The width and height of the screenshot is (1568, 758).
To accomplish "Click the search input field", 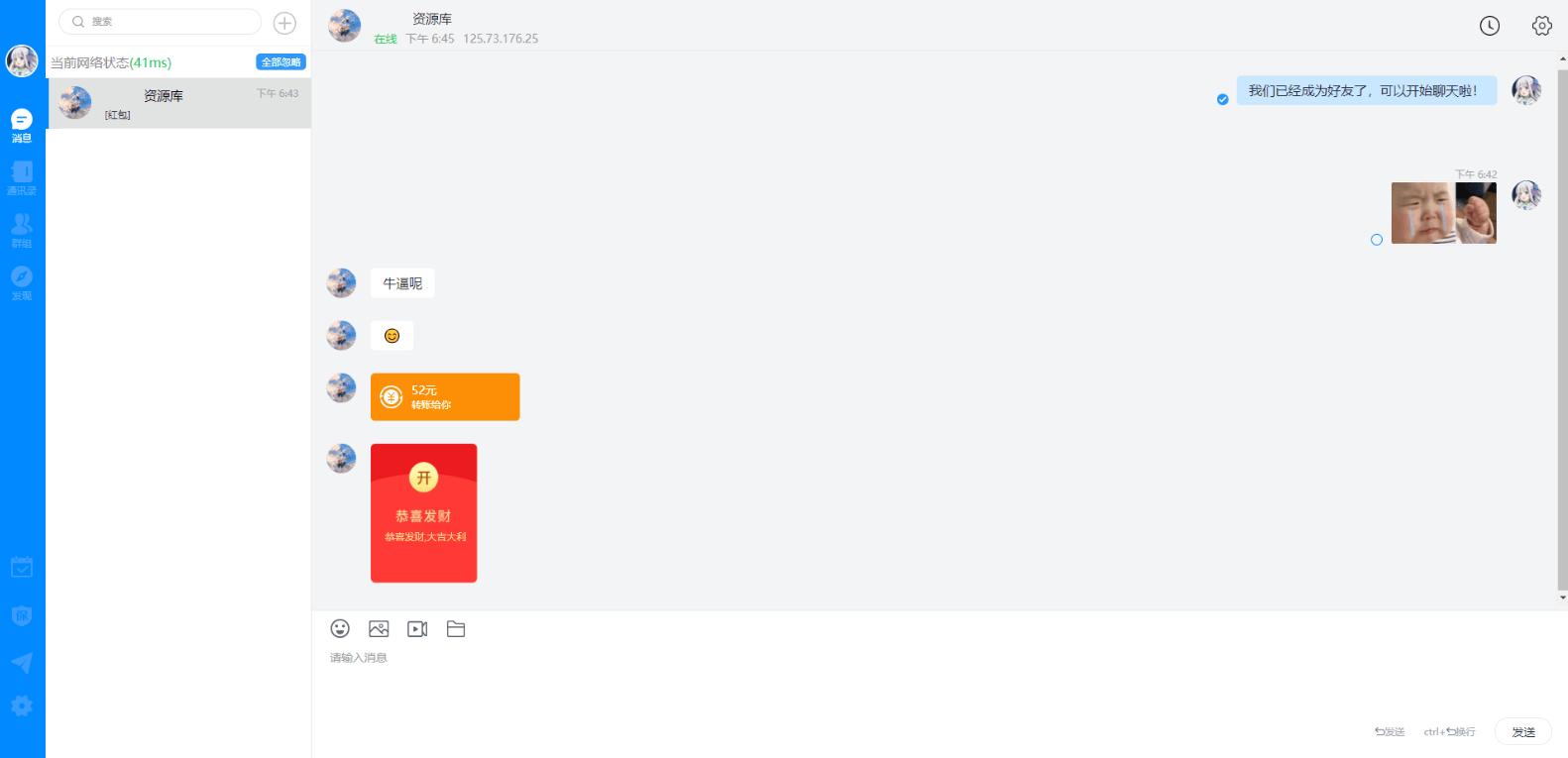I will click(161, 22).
